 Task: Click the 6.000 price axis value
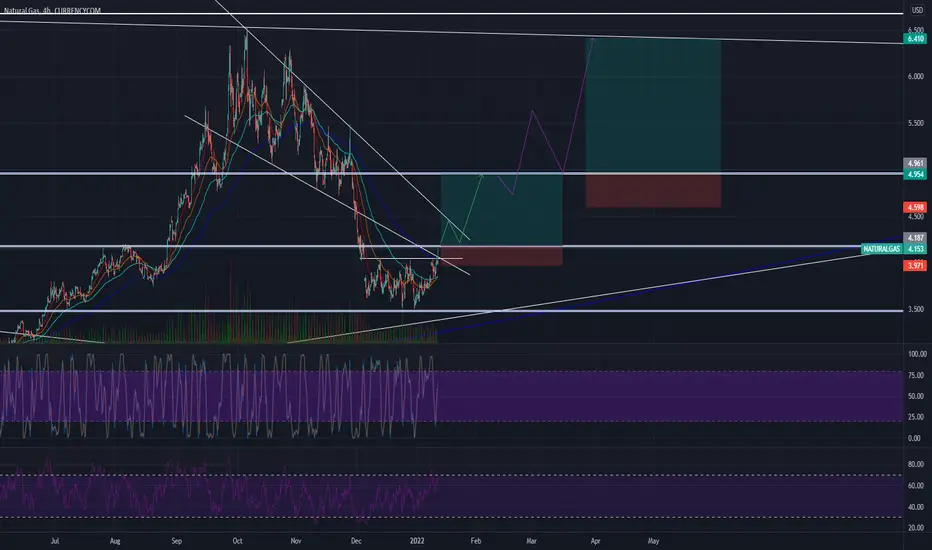point(915,76)
